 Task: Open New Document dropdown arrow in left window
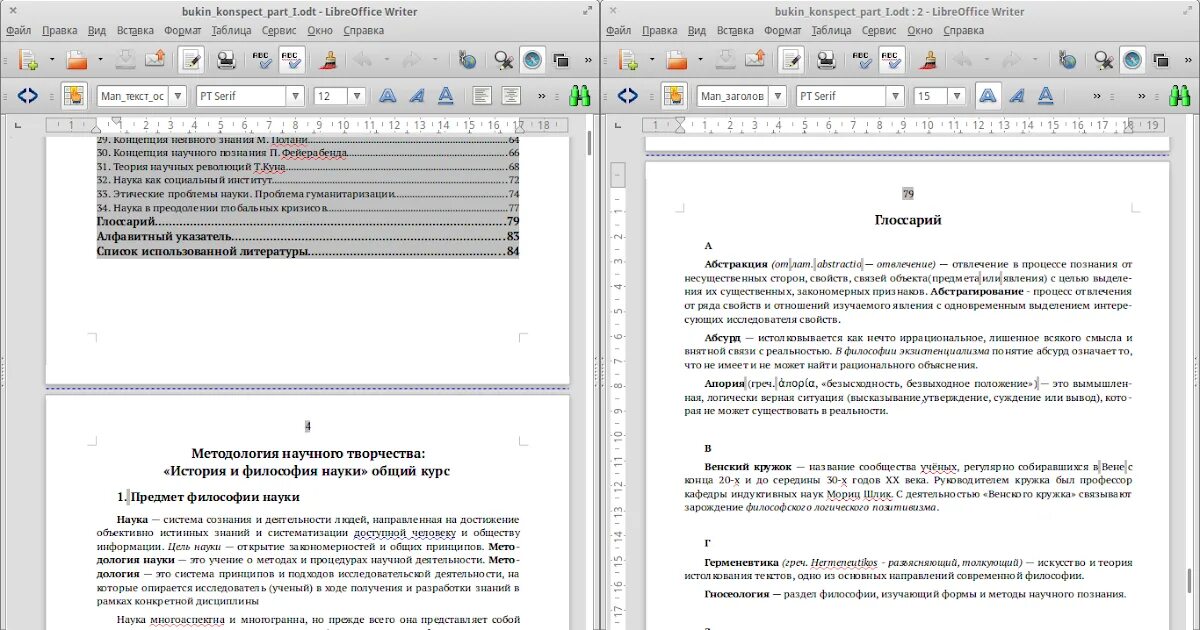50,60
